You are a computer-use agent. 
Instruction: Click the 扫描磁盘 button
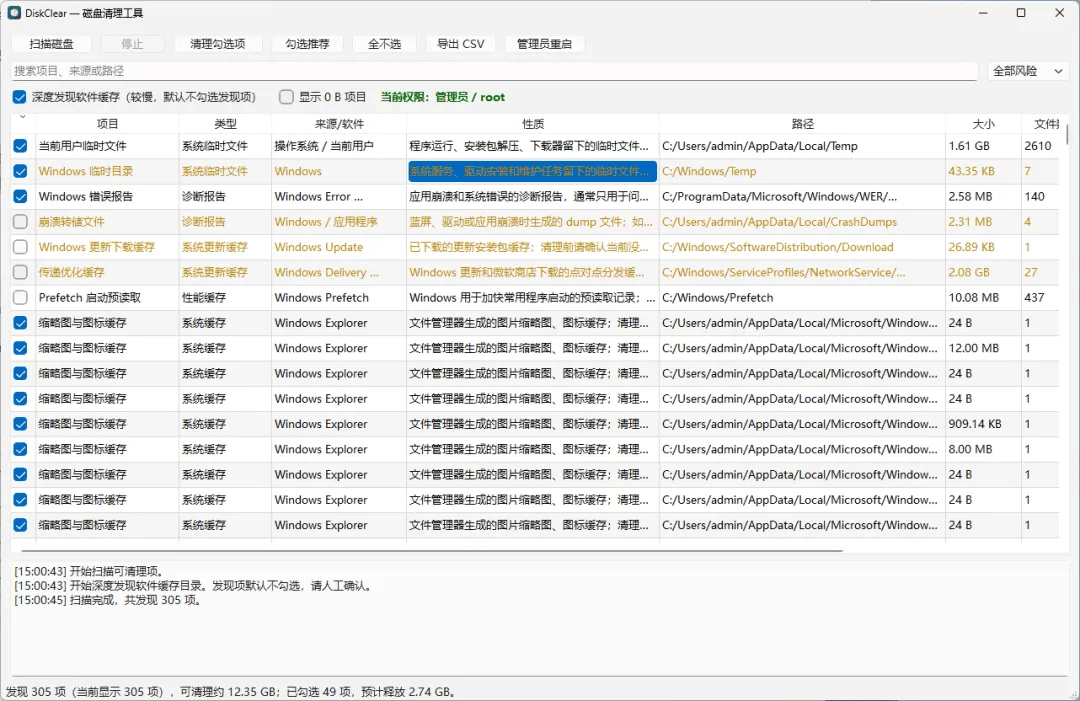(51, 44)
